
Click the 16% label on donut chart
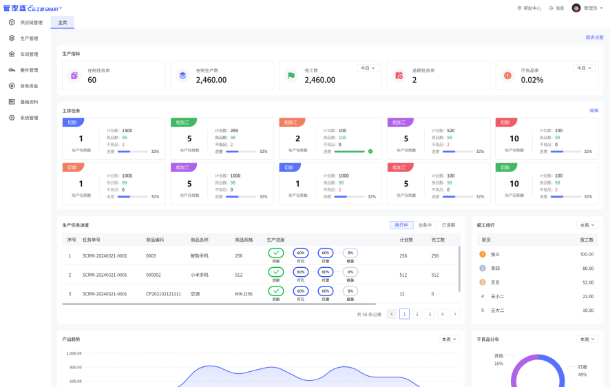499,364
